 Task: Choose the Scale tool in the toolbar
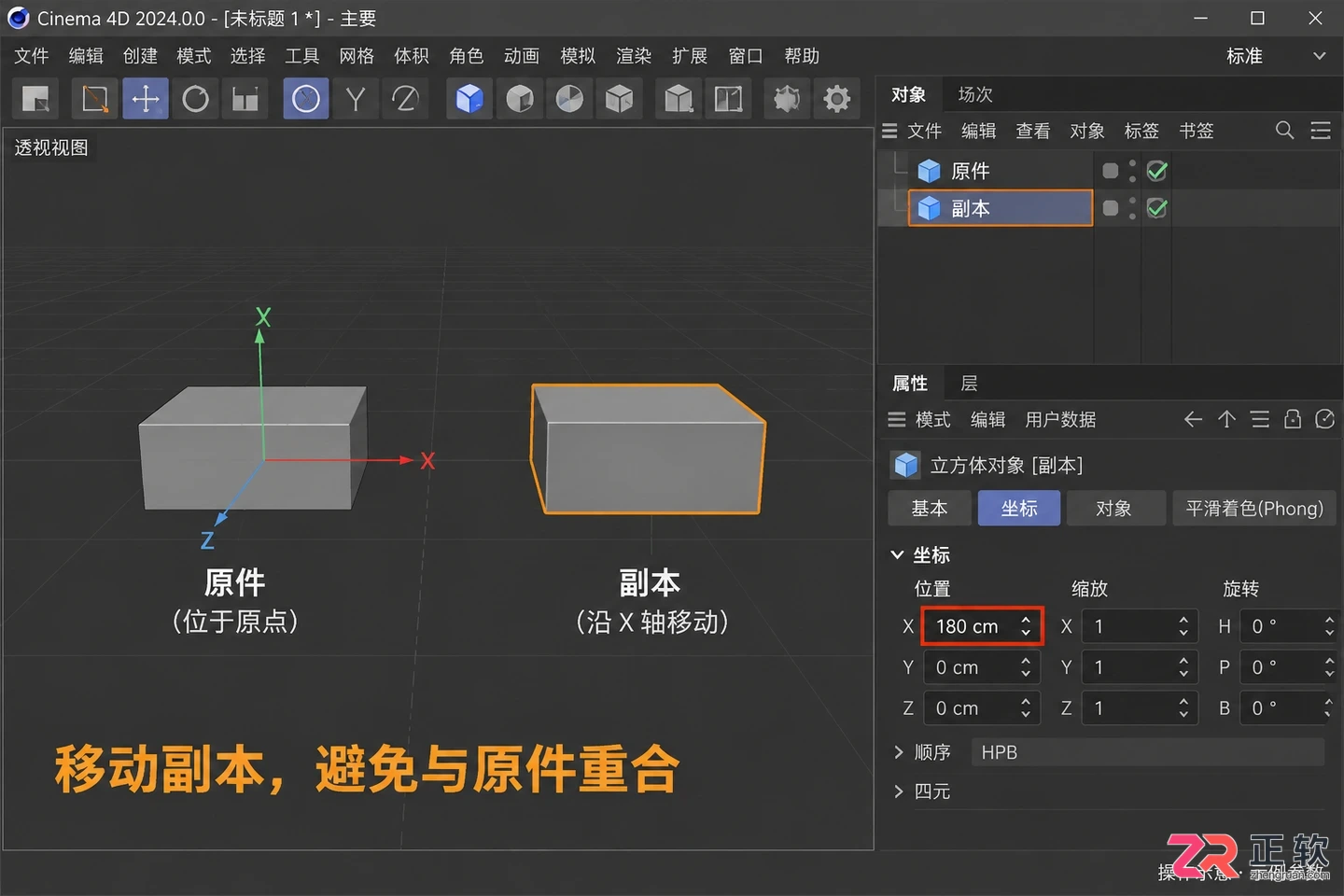(x=245, y=99)
